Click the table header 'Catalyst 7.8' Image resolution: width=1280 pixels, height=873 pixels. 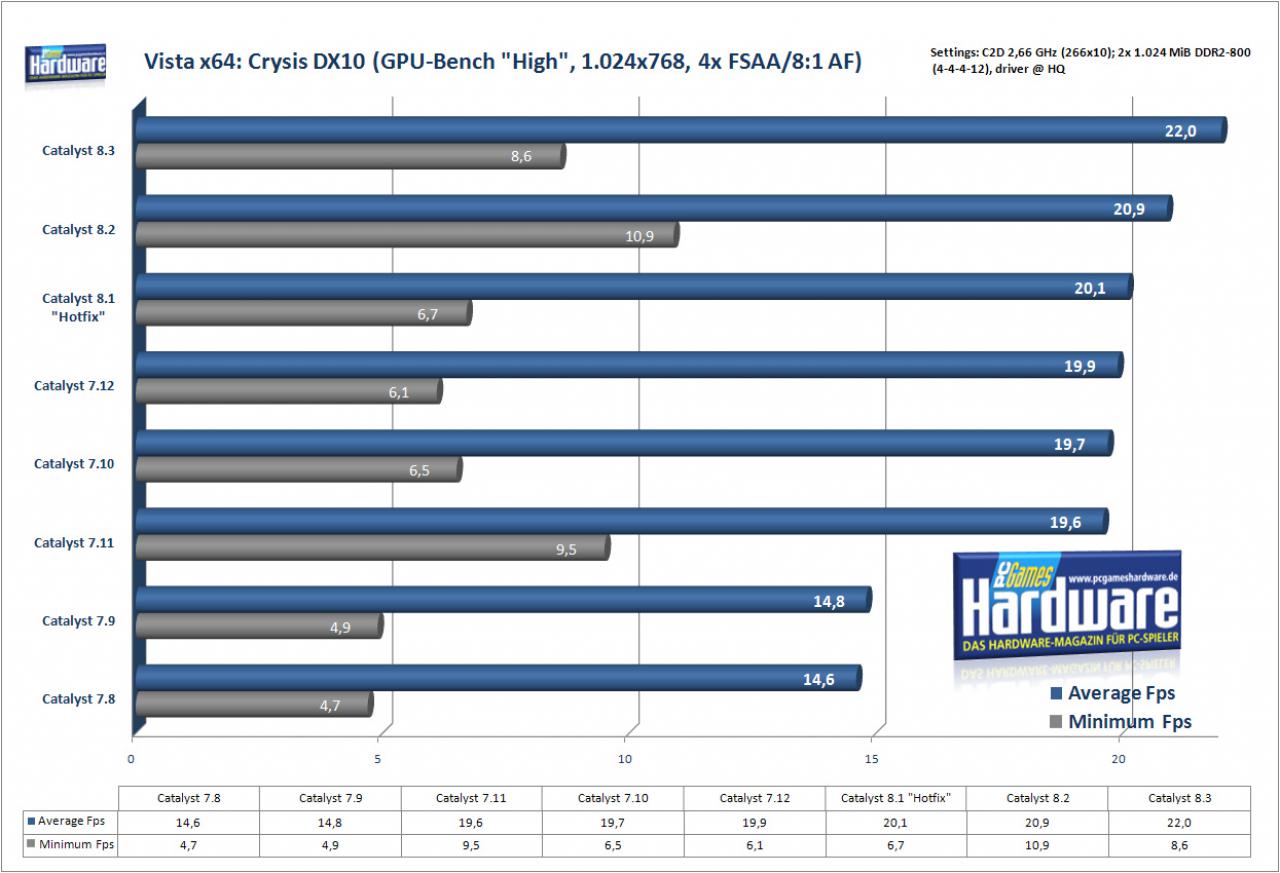(x=189, y=798)
